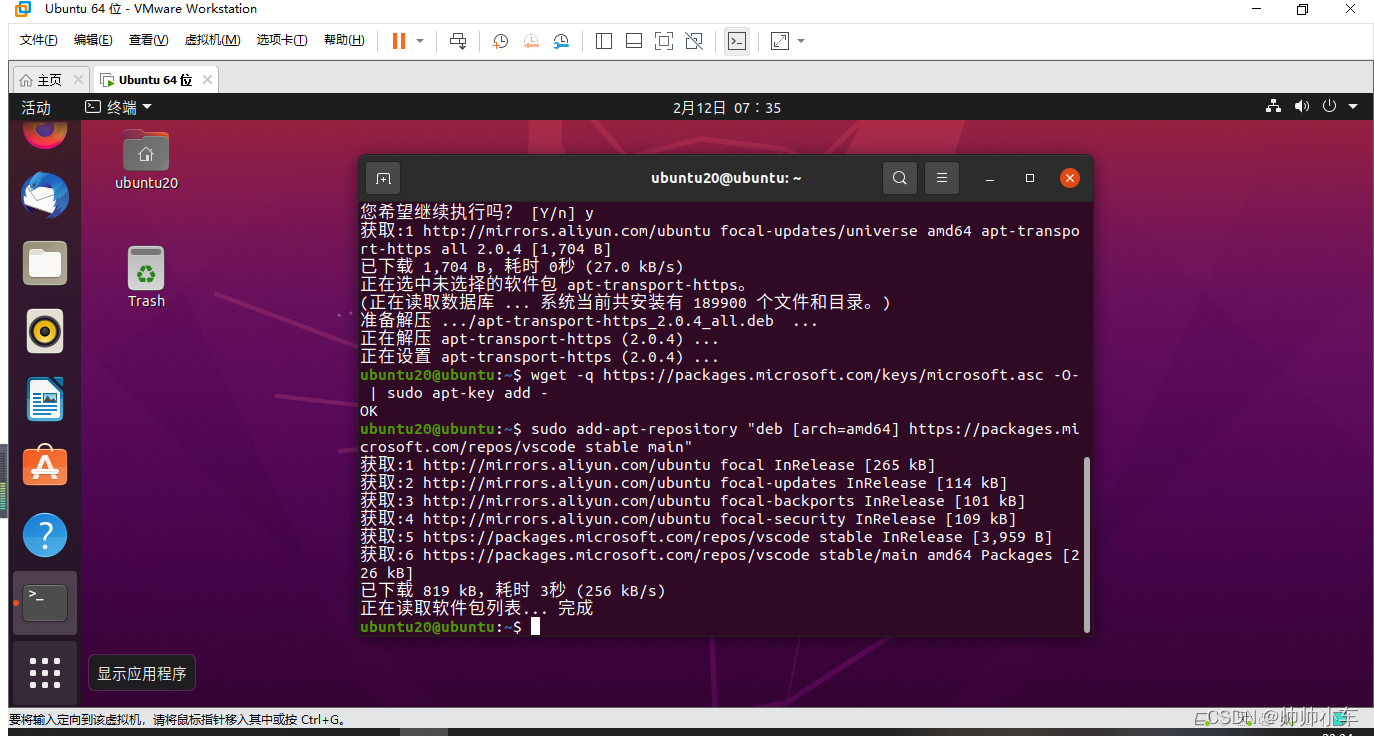Click the power icon in the top bar
The width and height of the screenshot is (1374, 736).
click(x=1329, y=106)
